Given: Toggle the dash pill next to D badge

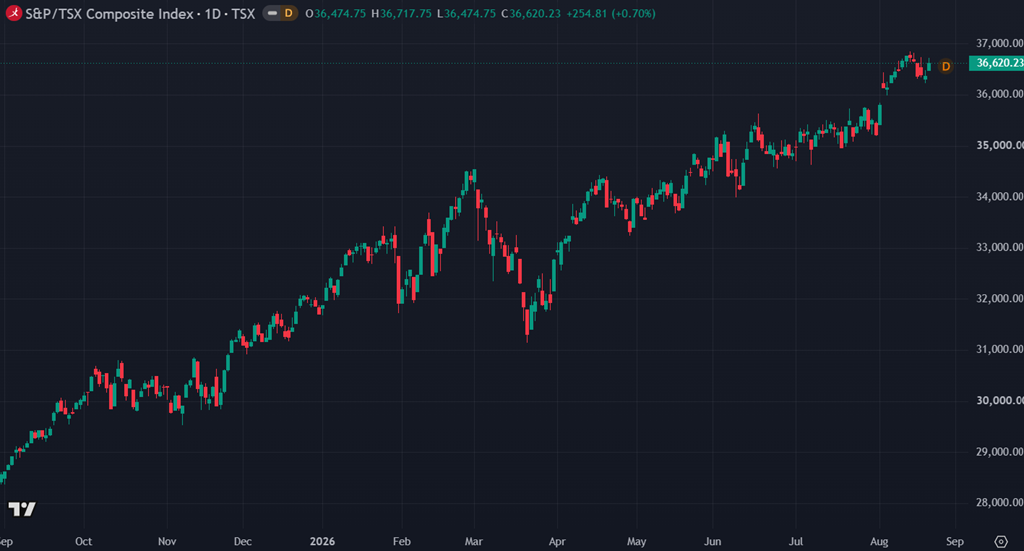Looking at the screenshot, I should [272, 13].
